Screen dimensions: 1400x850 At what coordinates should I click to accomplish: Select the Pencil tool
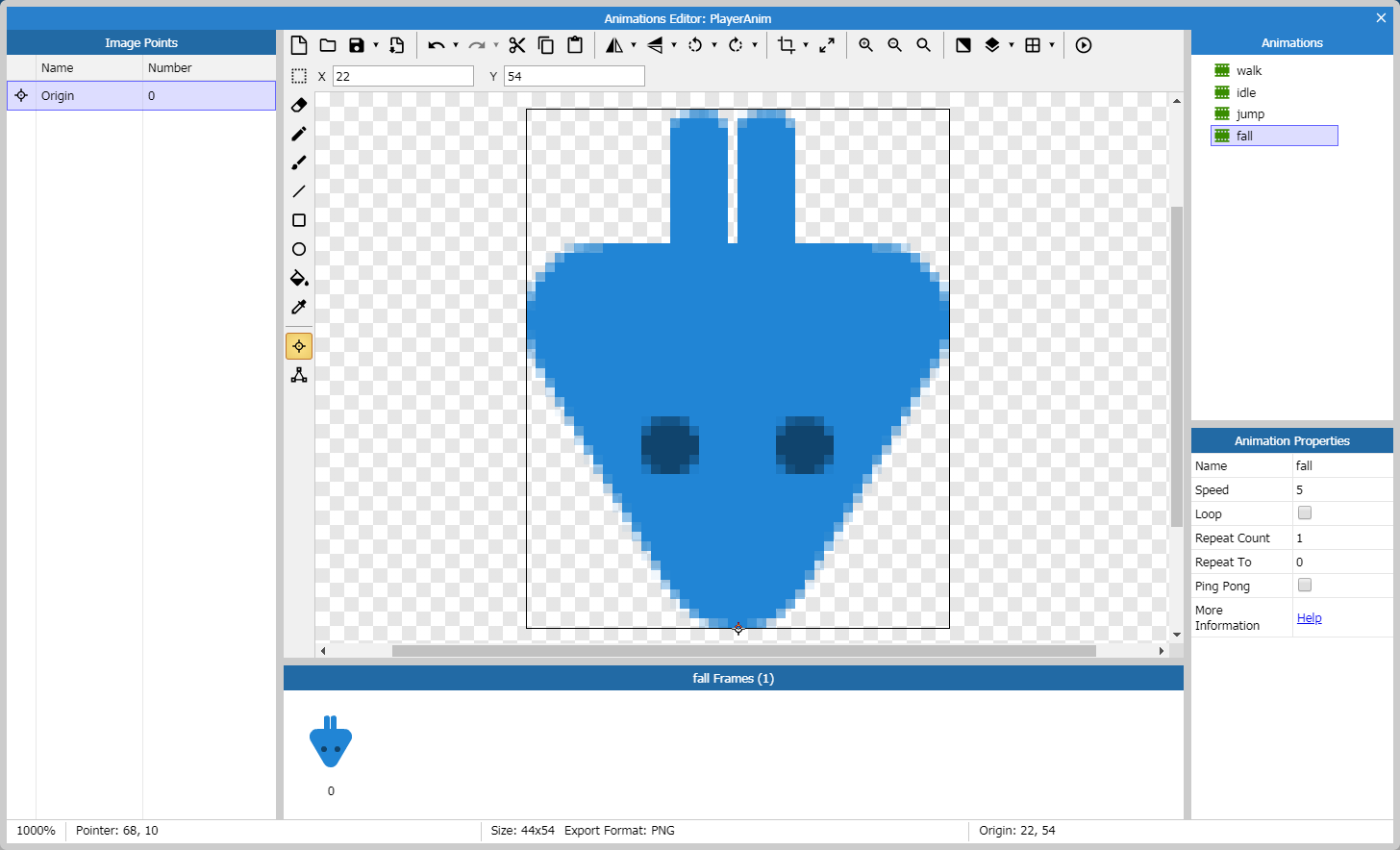(298, 134)
